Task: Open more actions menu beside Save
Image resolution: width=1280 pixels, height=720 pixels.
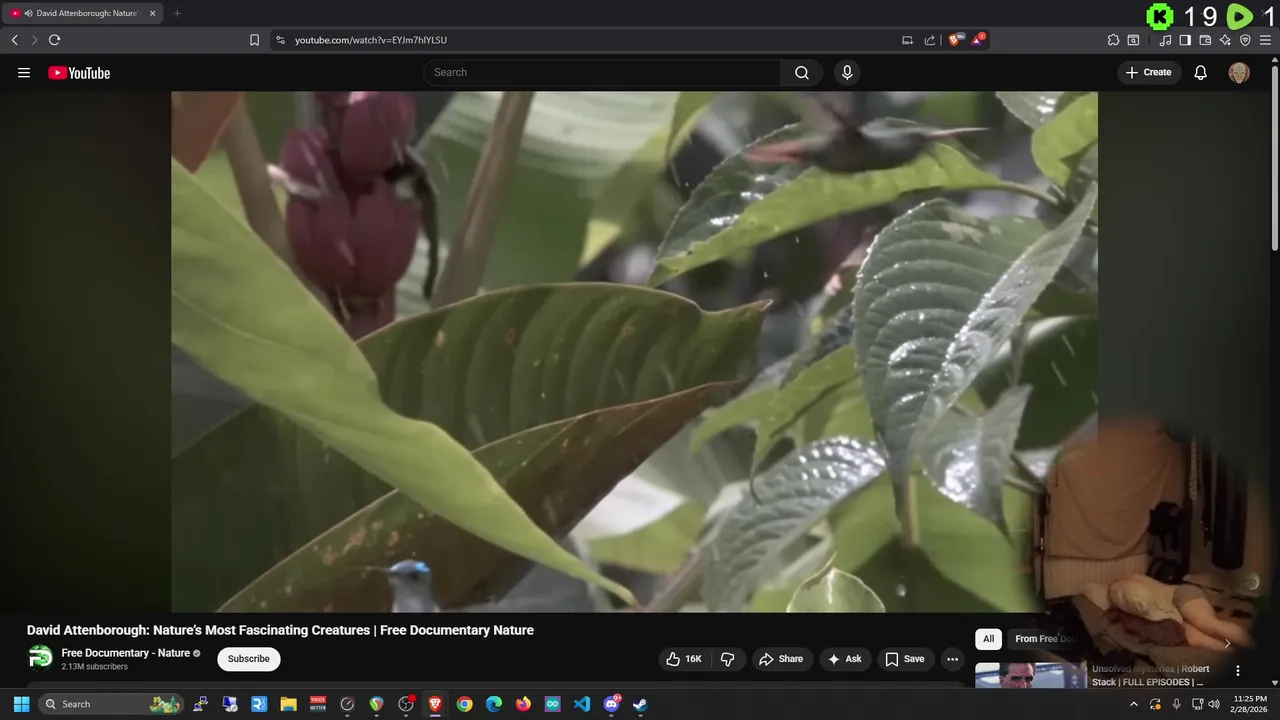Action: coord(952,659)
